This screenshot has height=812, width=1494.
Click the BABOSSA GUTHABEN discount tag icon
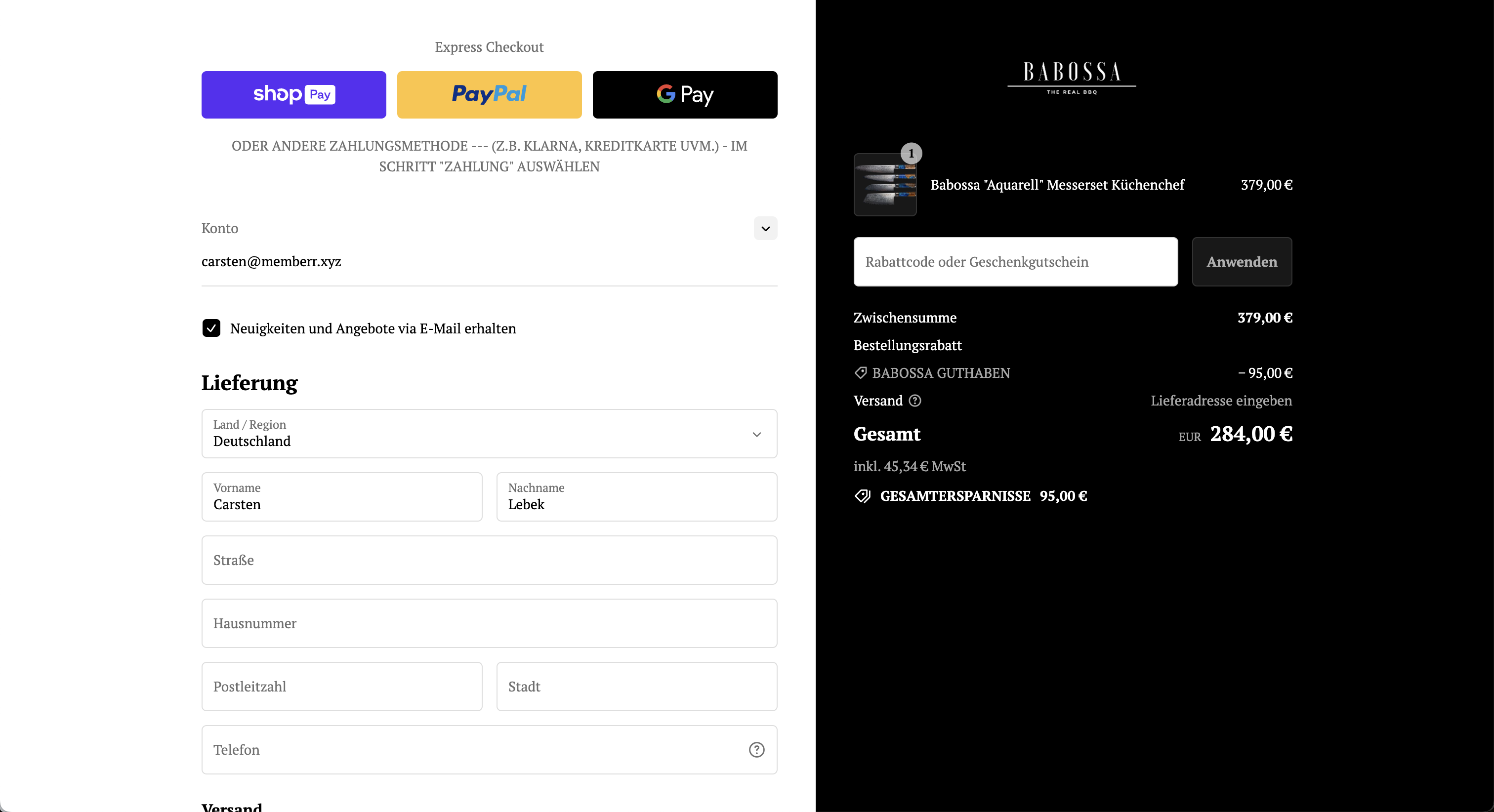click(x=861, y=373)
